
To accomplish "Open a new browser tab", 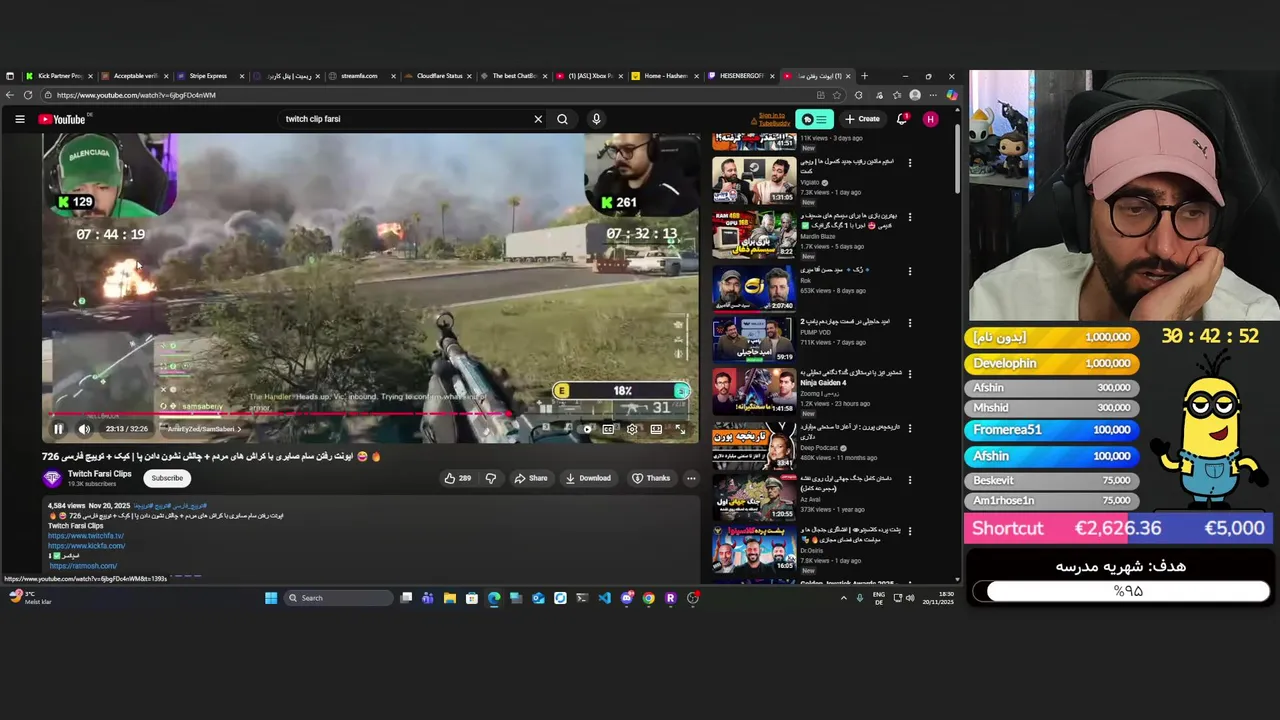I will [x=865, y=76].
